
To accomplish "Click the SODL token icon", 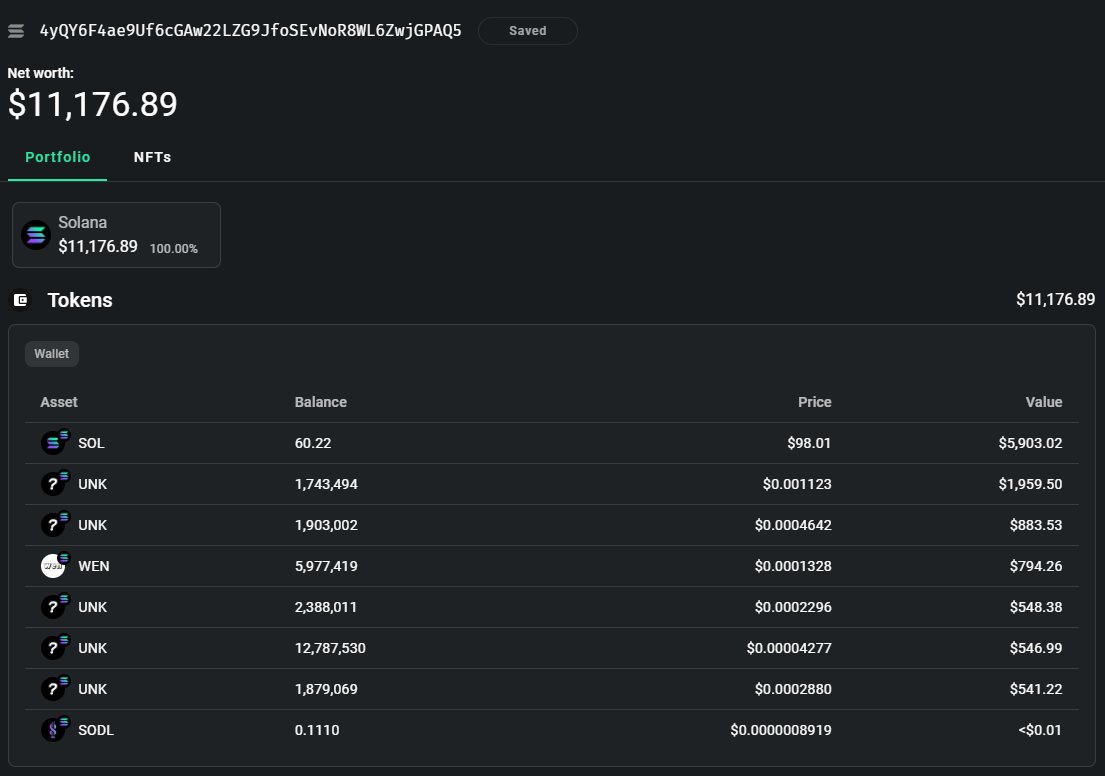I will pos(54,729).
